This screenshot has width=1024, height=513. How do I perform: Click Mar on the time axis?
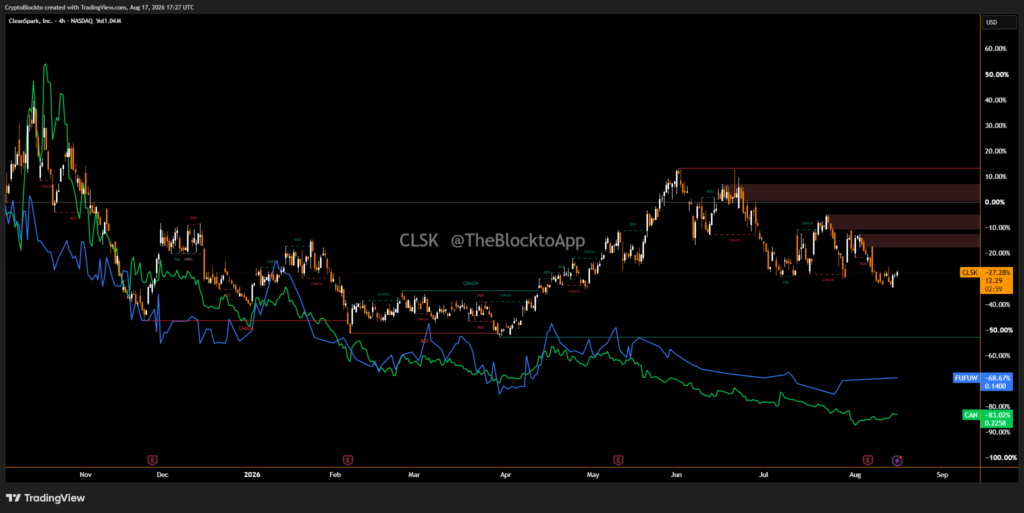pyautogui.click(x=414, y=474)
